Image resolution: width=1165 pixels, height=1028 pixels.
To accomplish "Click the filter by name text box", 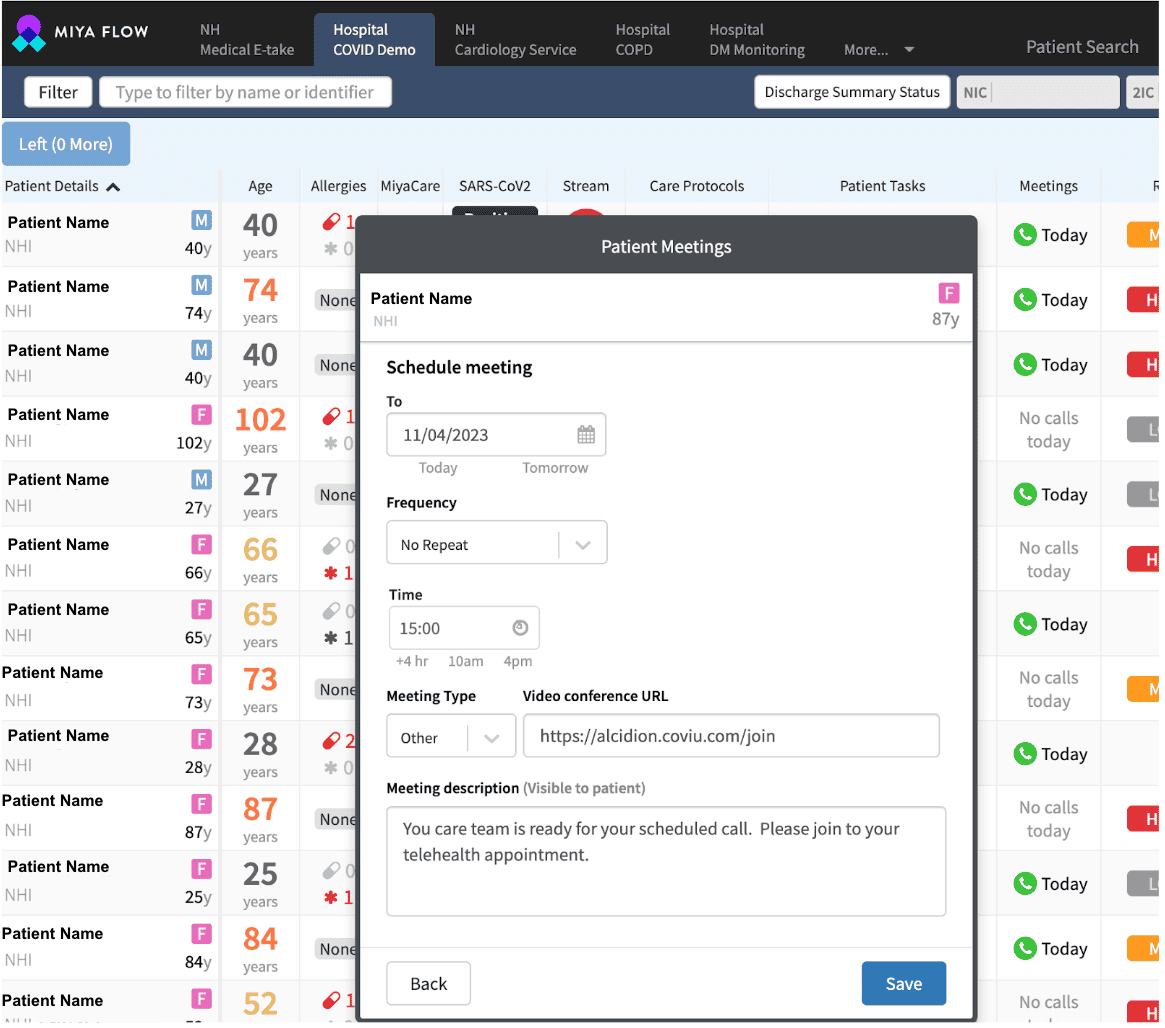I will point(245,92).
